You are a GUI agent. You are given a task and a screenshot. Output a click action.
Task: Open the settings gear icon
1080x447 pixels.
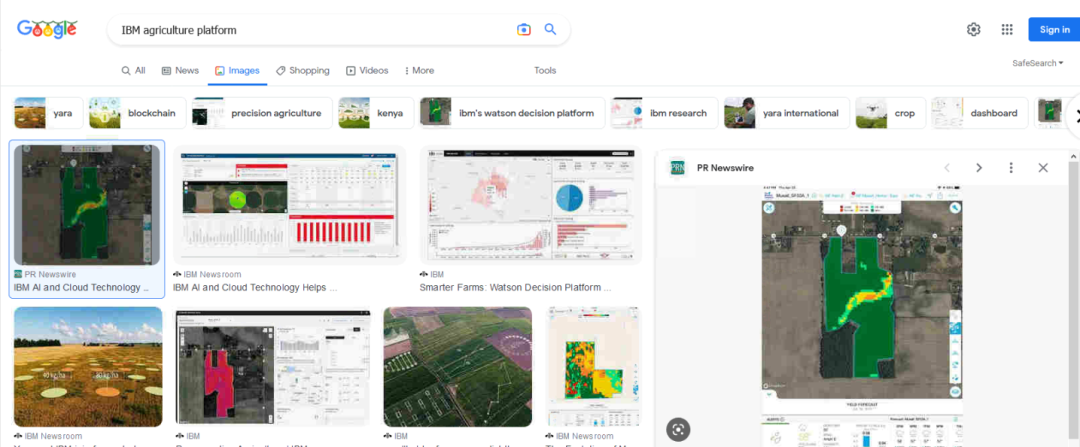(x=973, y=30)
